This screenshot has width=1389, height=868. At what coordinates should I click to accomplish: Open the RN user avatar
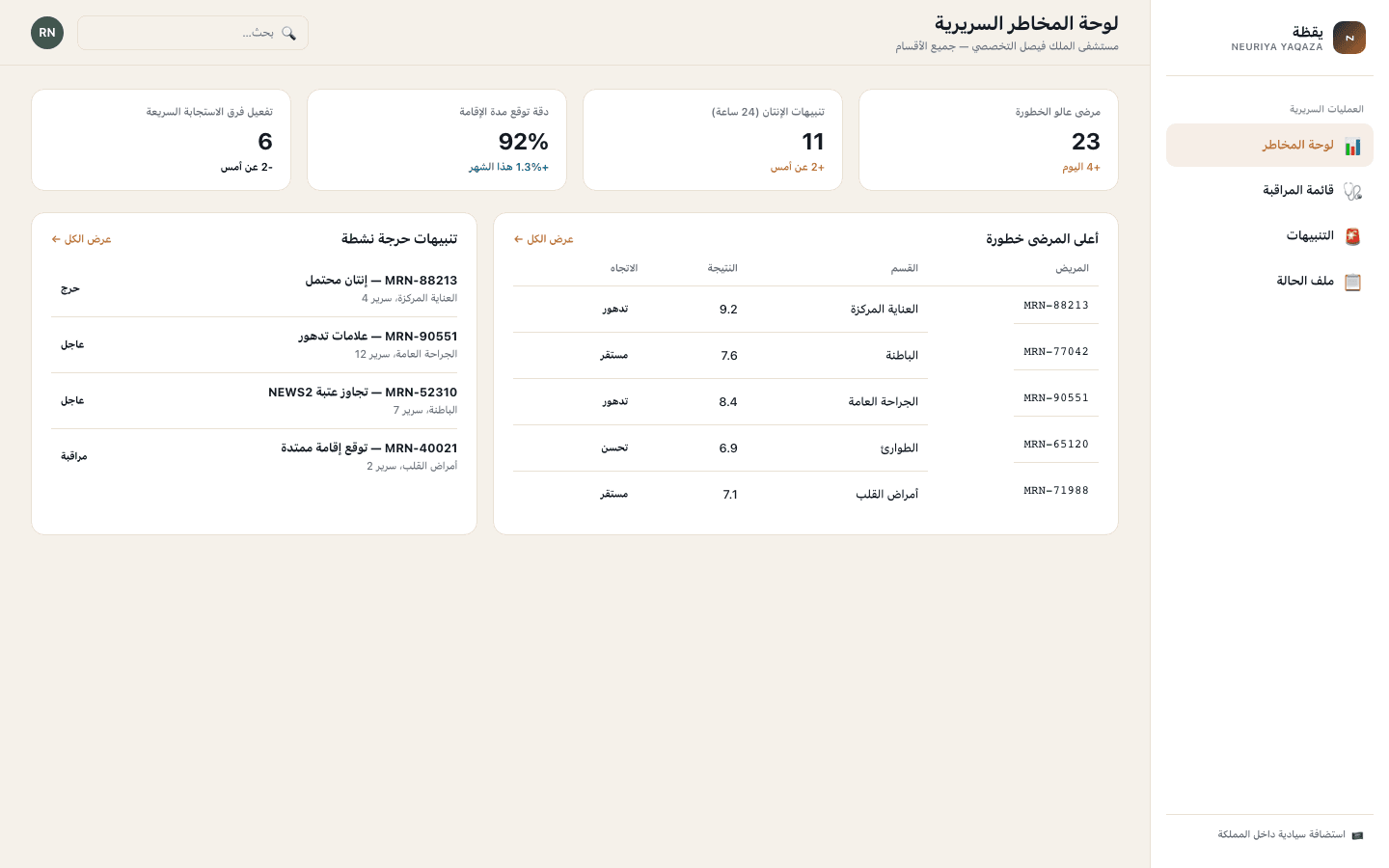pos(47,33)
